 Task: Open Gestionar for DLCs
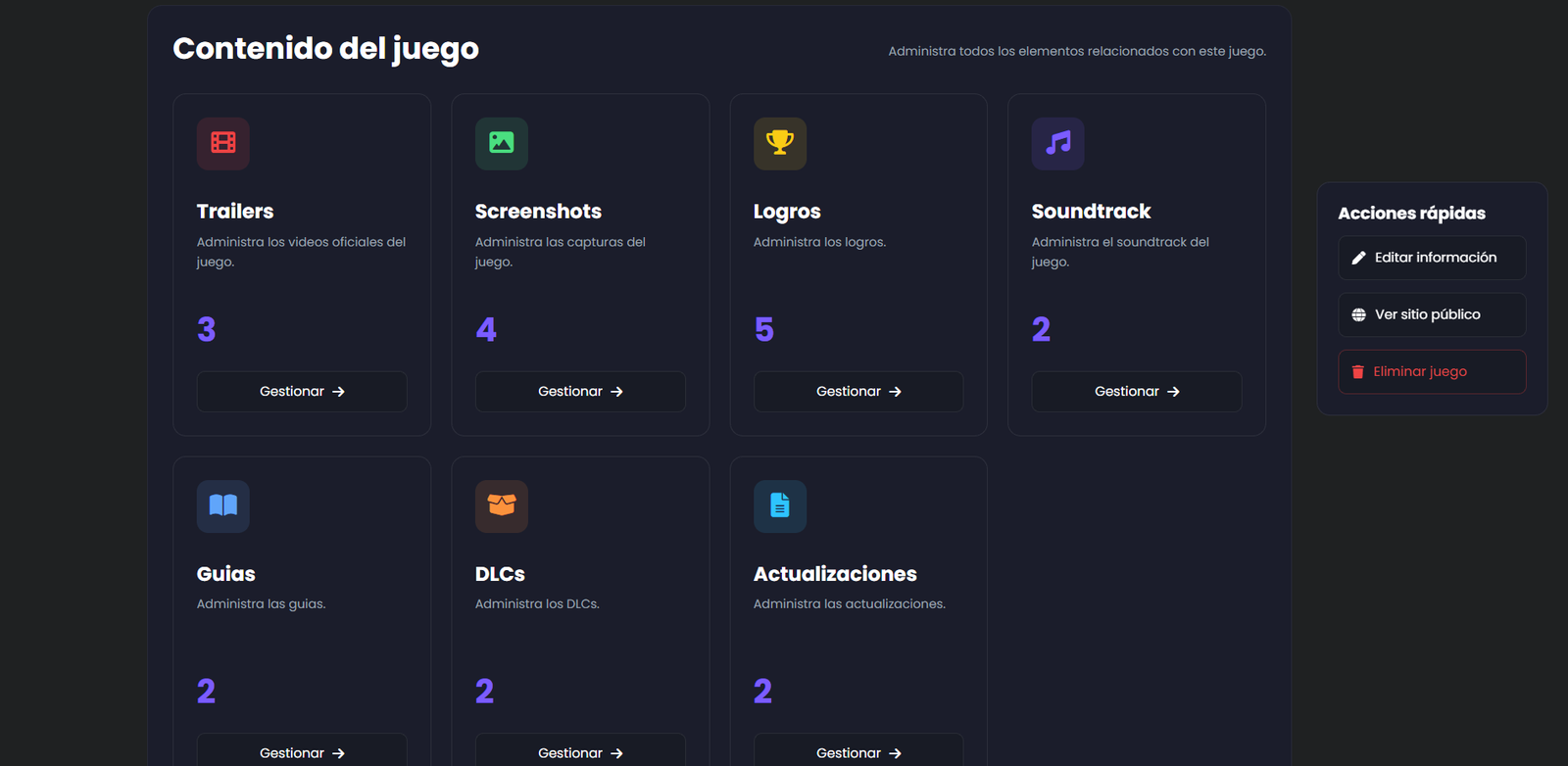[580, 750]
